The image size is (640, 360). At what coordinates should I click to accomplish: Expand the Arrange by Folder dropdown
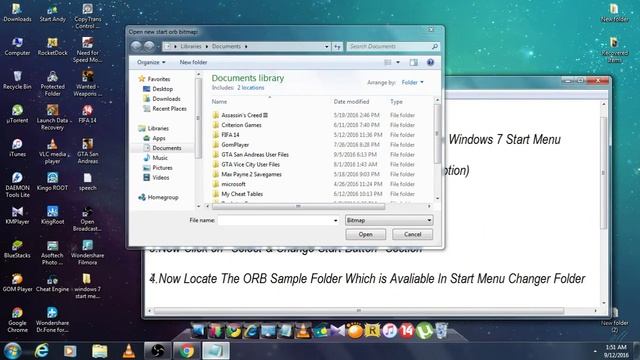413,82
